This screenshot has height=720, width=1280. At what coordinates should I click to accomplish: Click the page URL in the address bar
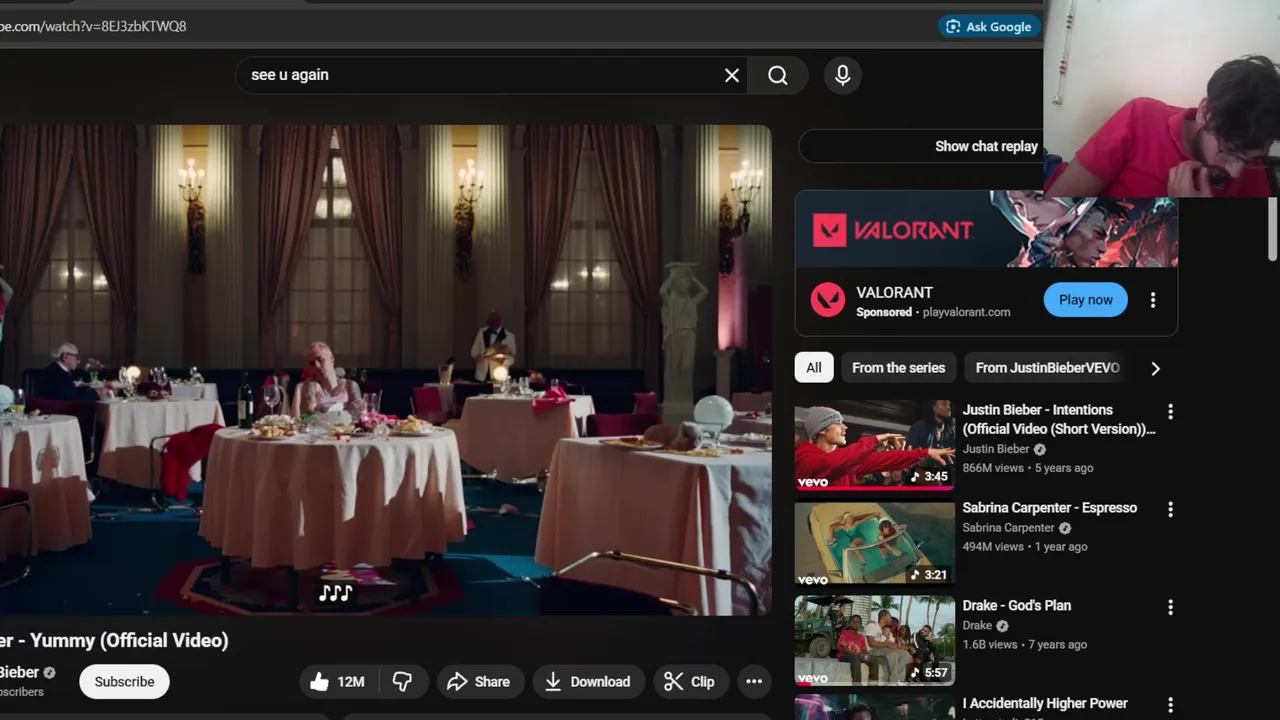(93, 26)
